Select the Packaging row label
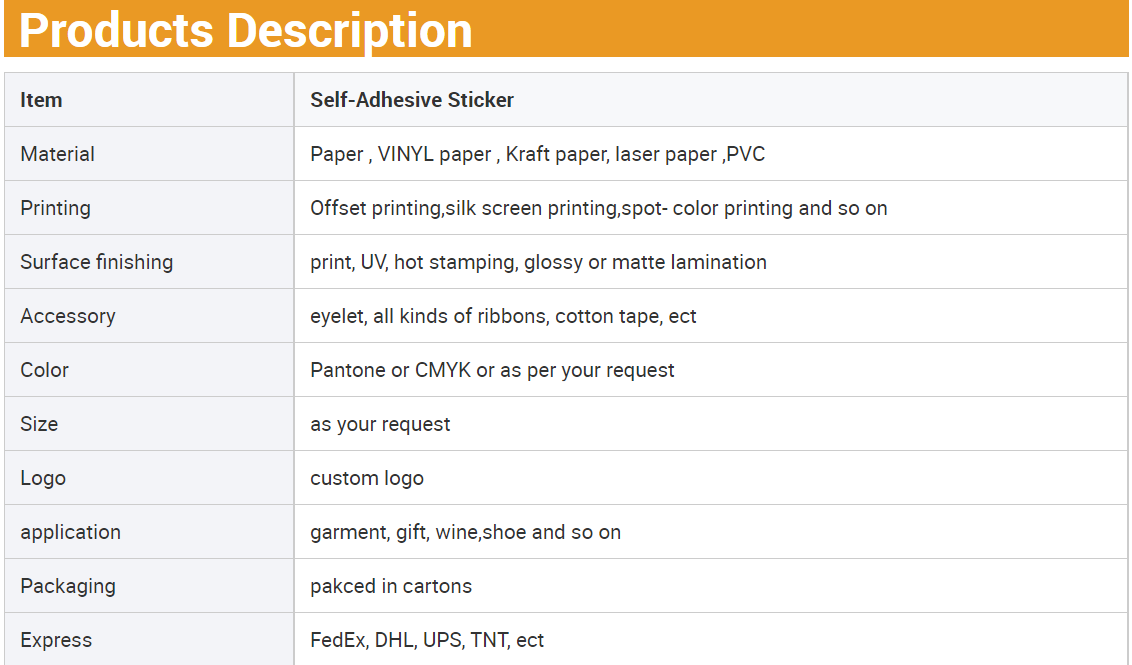 click(x=67, y=586)
